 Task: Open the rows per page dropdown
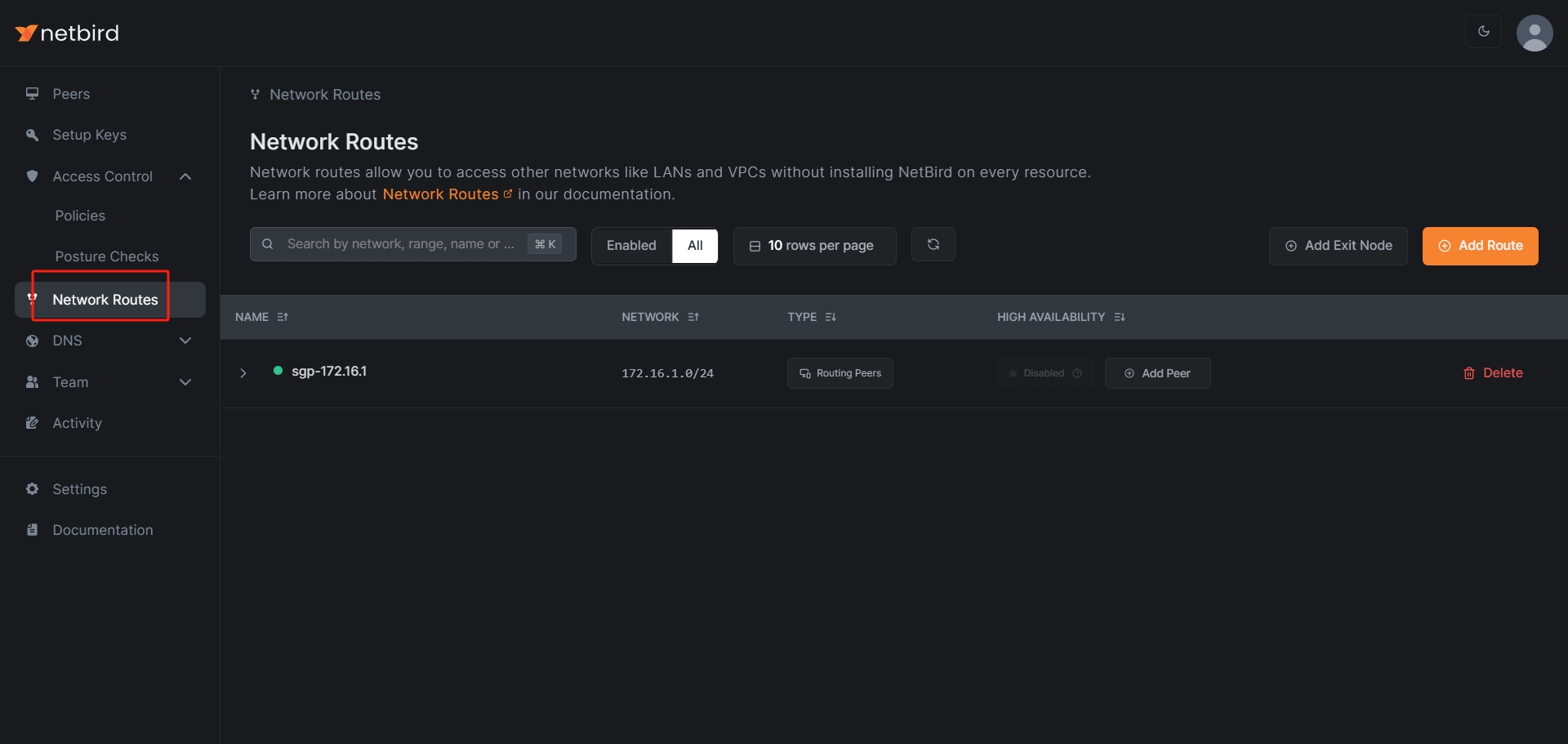click(814, 246)
